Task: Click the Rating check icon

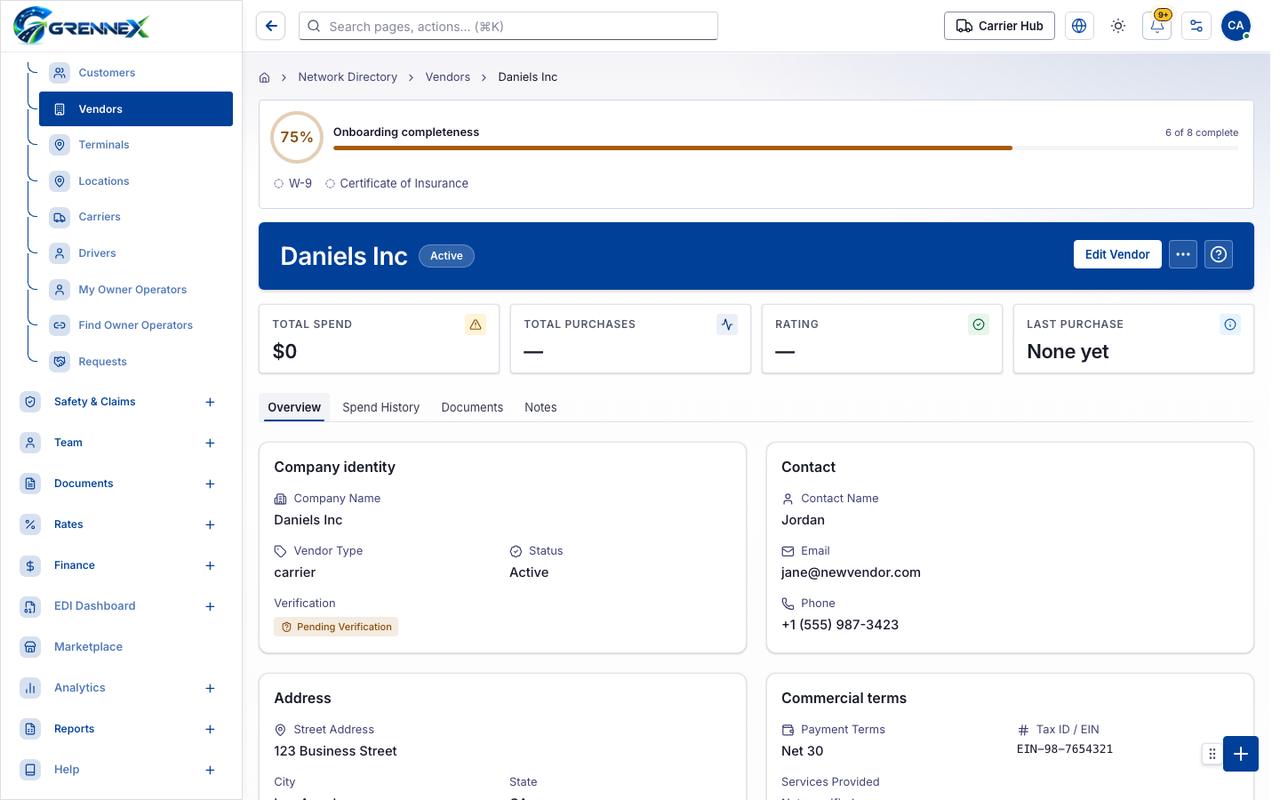Action: click(x=979, y=324)
